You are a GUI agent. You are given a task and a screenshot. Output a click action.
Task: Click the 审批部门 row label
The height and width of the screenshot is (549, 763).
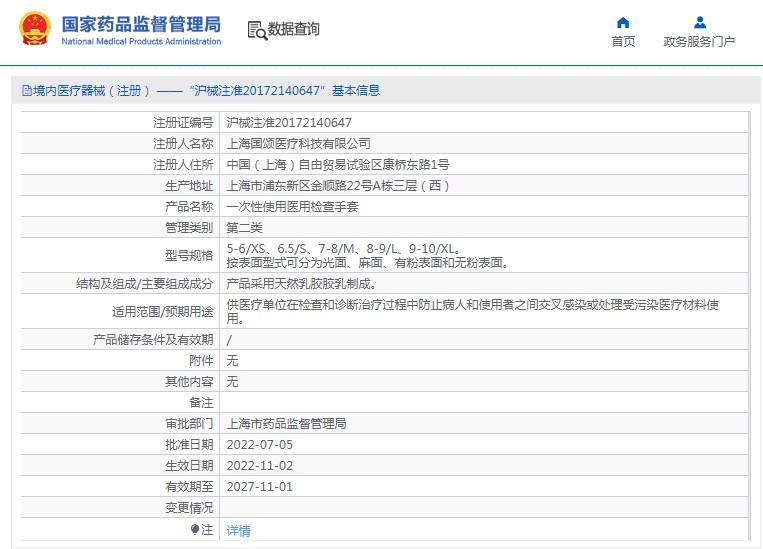(189, 423)
